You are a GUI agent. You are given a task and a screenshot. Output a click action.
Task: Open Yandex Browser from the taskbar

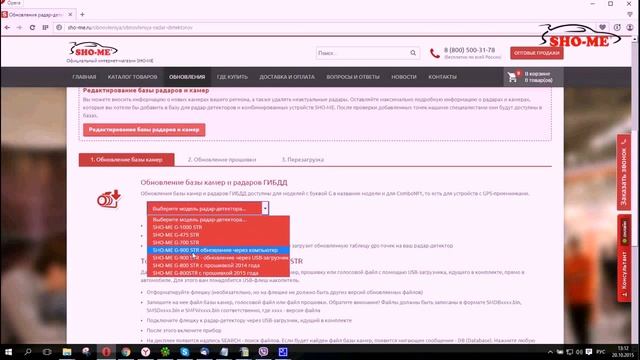(x=145, y=352)
